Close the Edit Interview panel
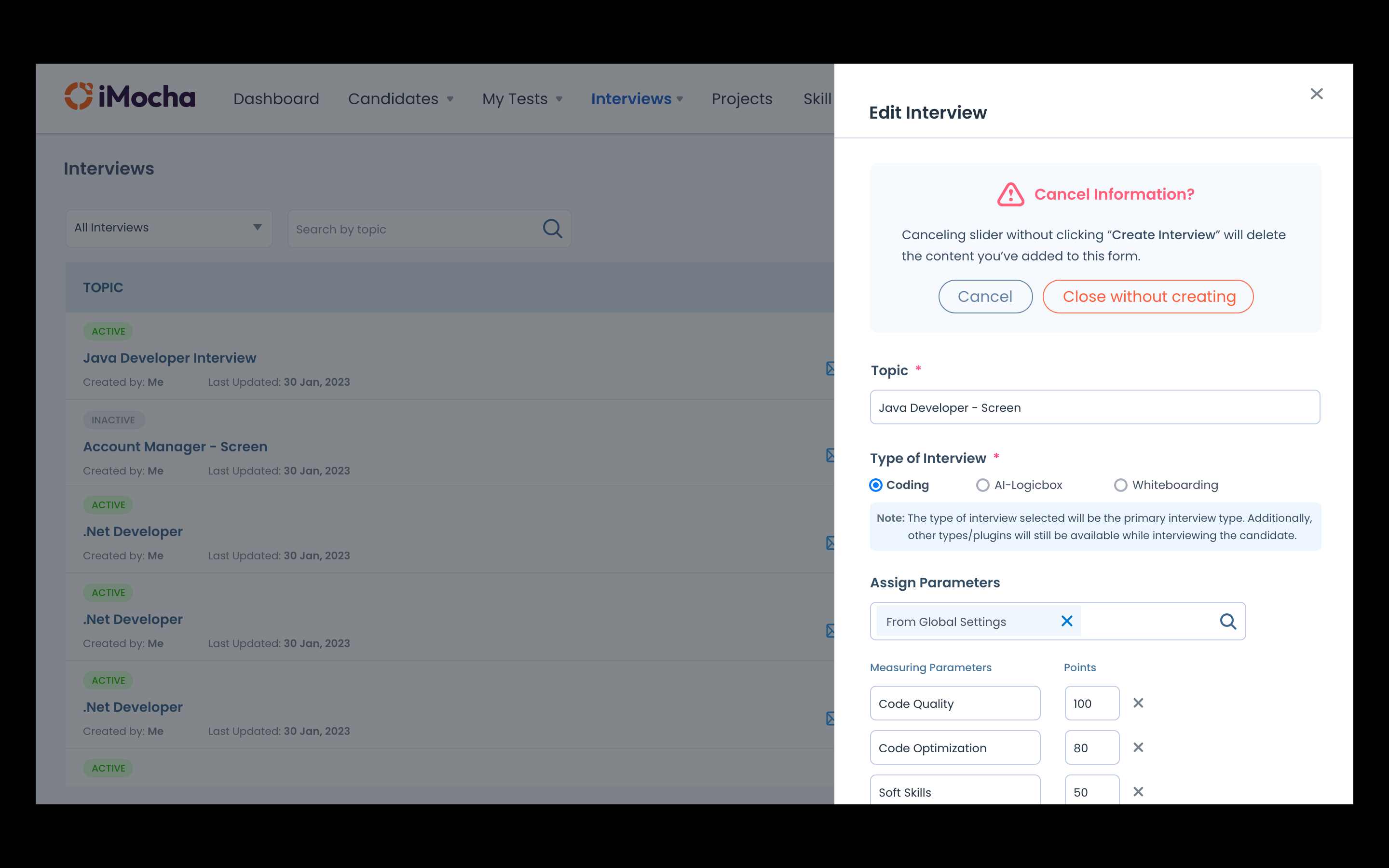The image size is (1389, 868). [1316, 94]
